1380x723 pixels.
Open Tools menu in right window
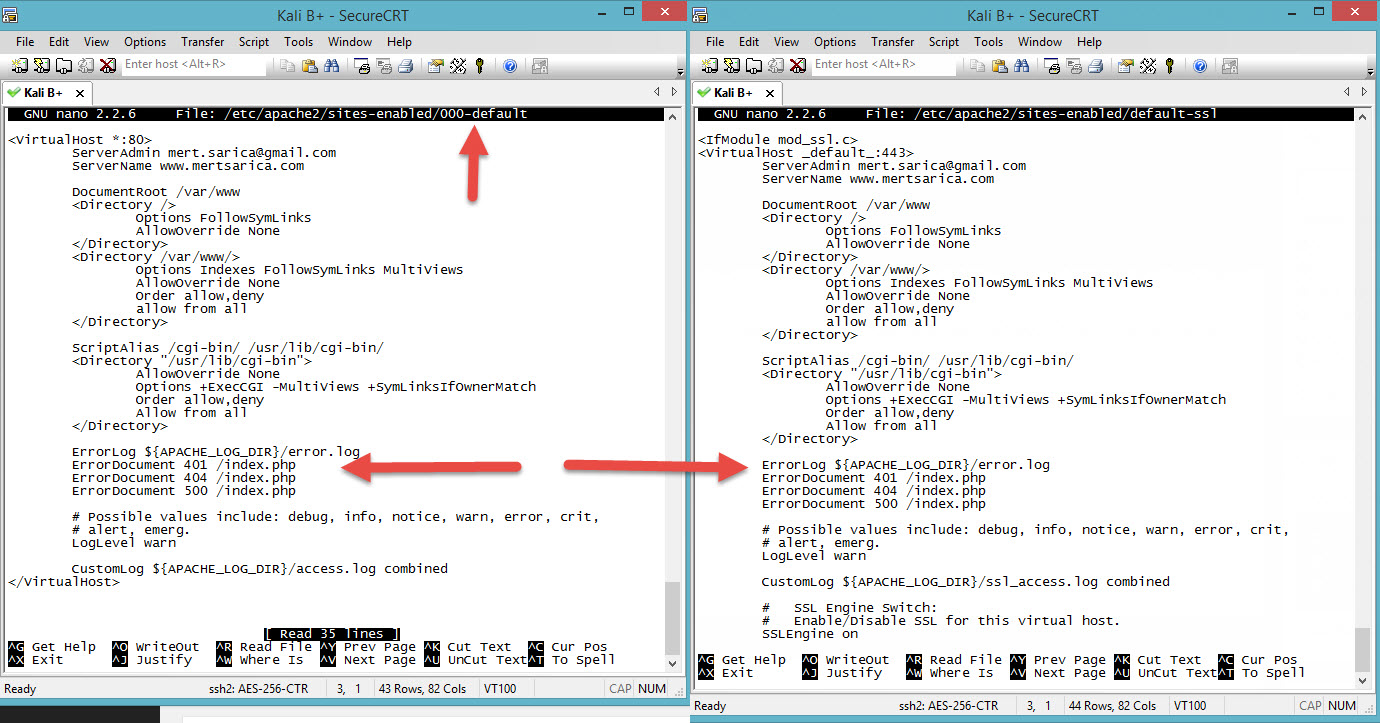(989, 42)
